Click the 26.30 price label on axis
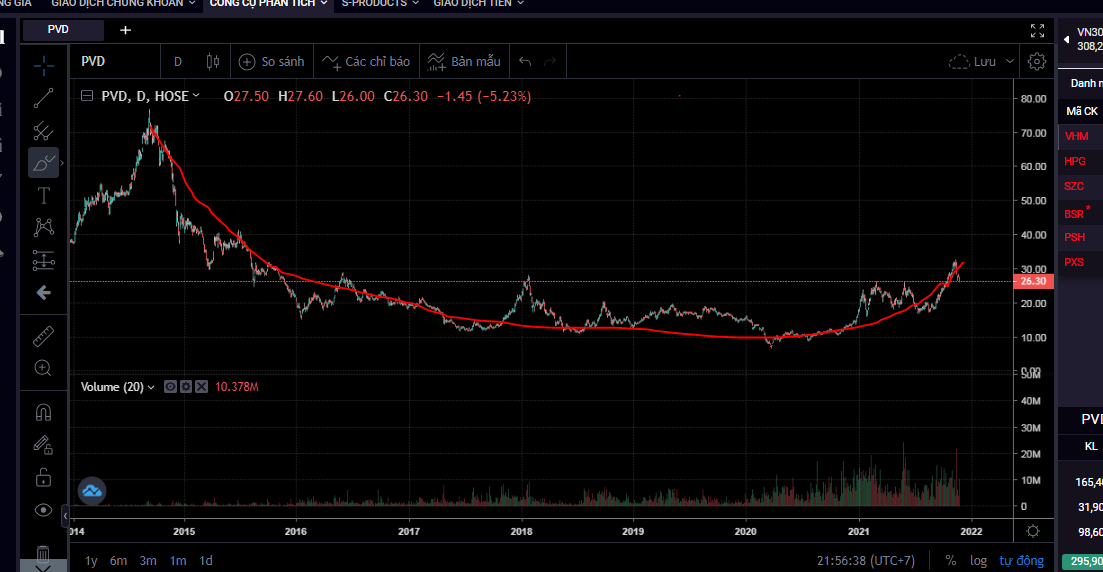 click(1033, 281)
